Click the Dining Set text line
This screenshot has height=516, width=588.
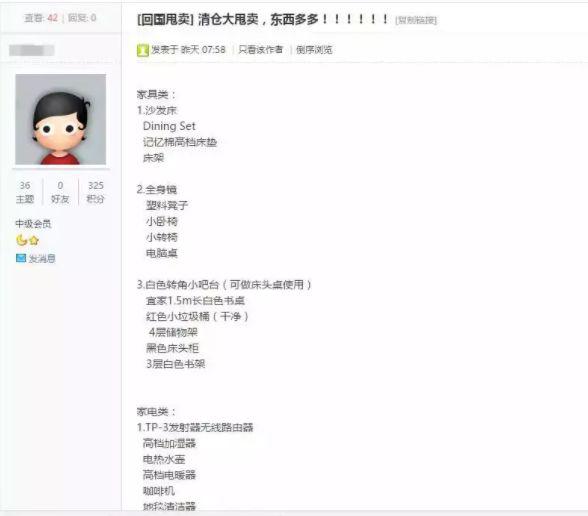(169, 126)
